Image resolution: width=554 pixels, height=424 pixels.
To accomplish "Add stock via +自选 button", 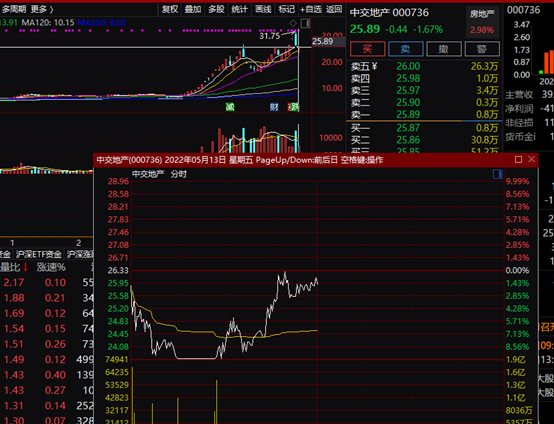I will pyautogui.click(x=311, y=9).
